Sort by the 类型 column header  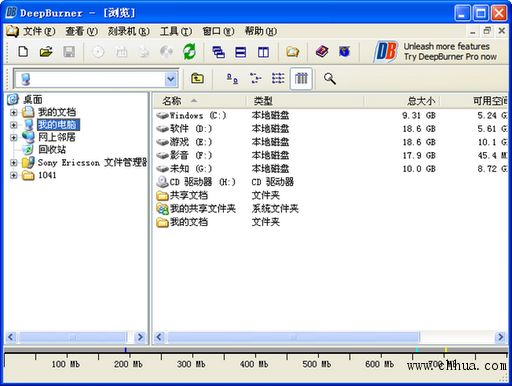[x=305, y=101]
